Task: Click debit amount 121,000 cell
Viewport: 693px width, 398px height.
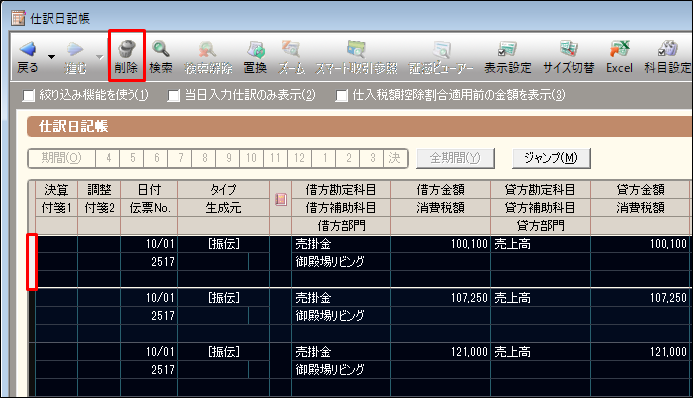Action: pos(440,352)
